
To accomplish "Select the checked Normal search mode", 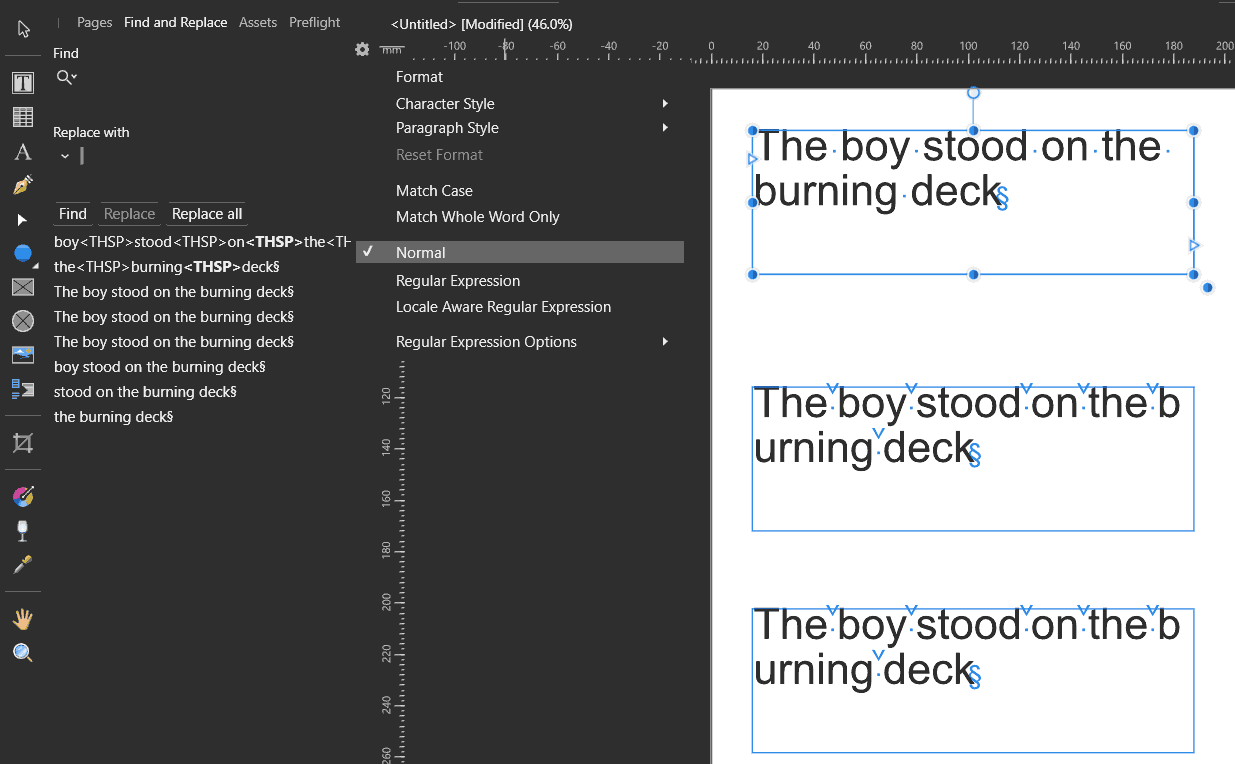I will (x=520, y=252).
